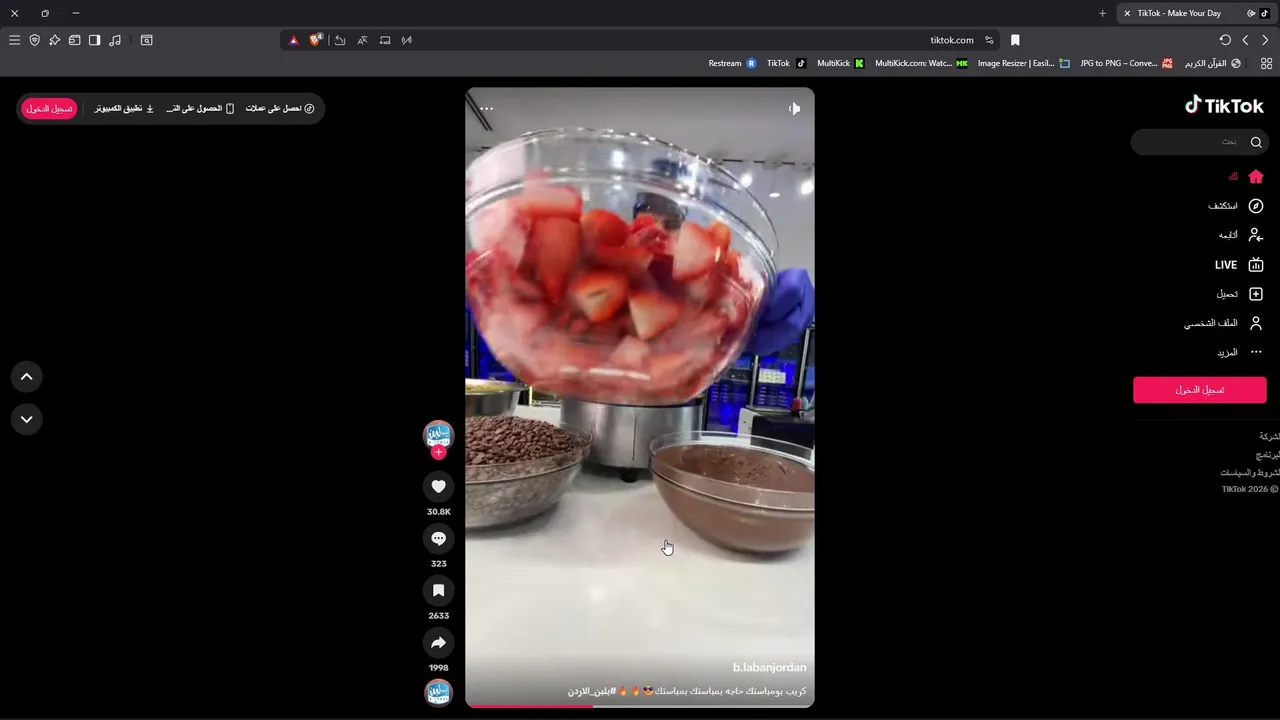Follow creator via red plus badge
The height and width of the screenshot is (720, 1280).
pyautogui.click(x=438, y=452)
